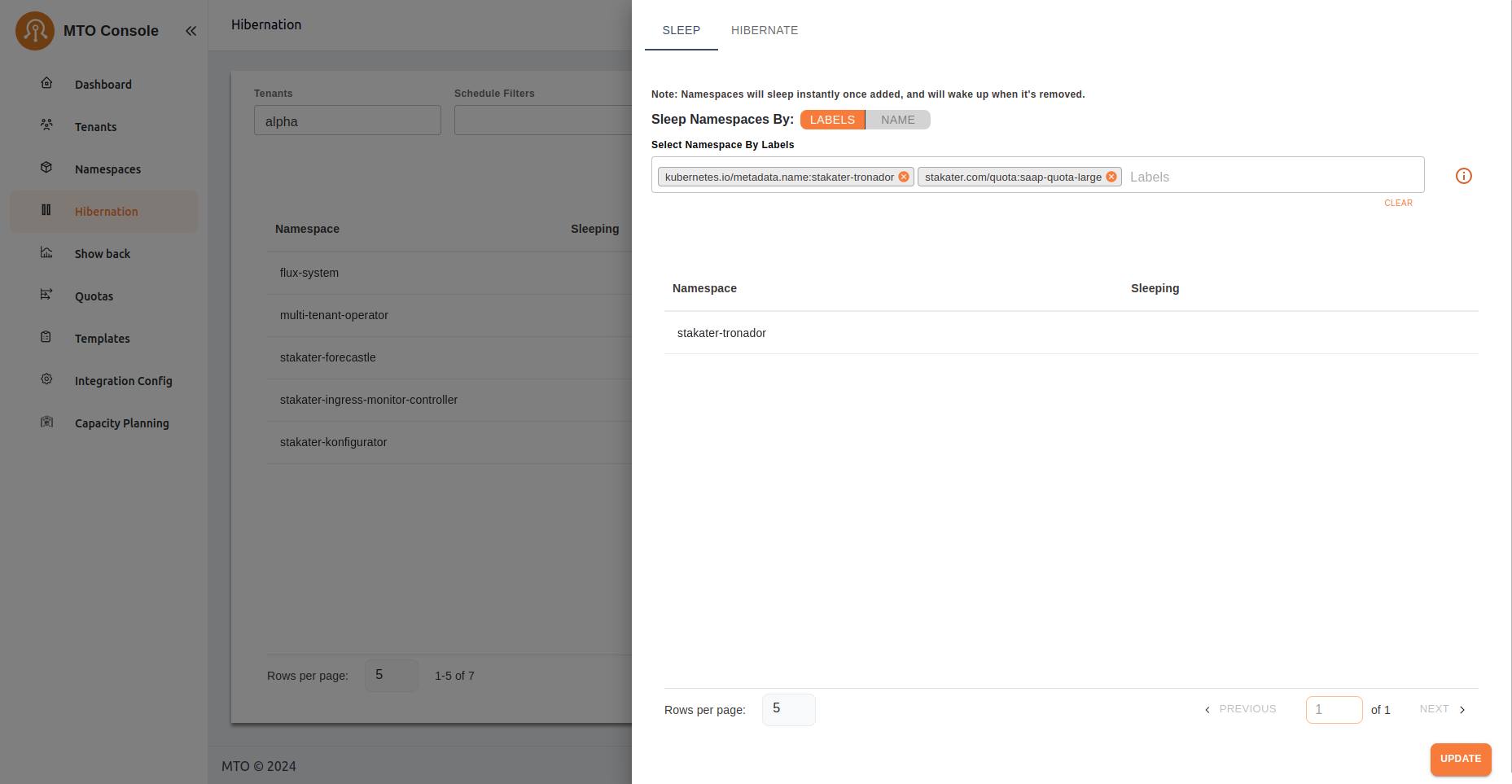Click the info icon beside labels field
Screen dimensions: 1512x784
[1463, 176]
